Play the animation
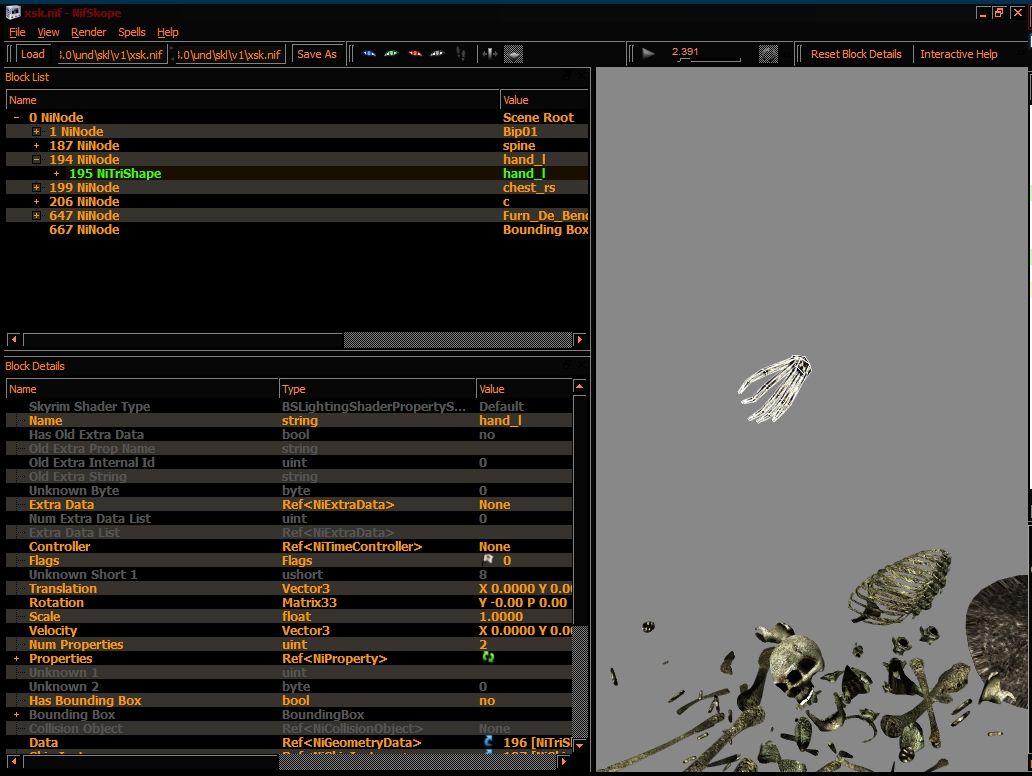Viewport: 1032px width, 776px height. (x=648, y=54)
